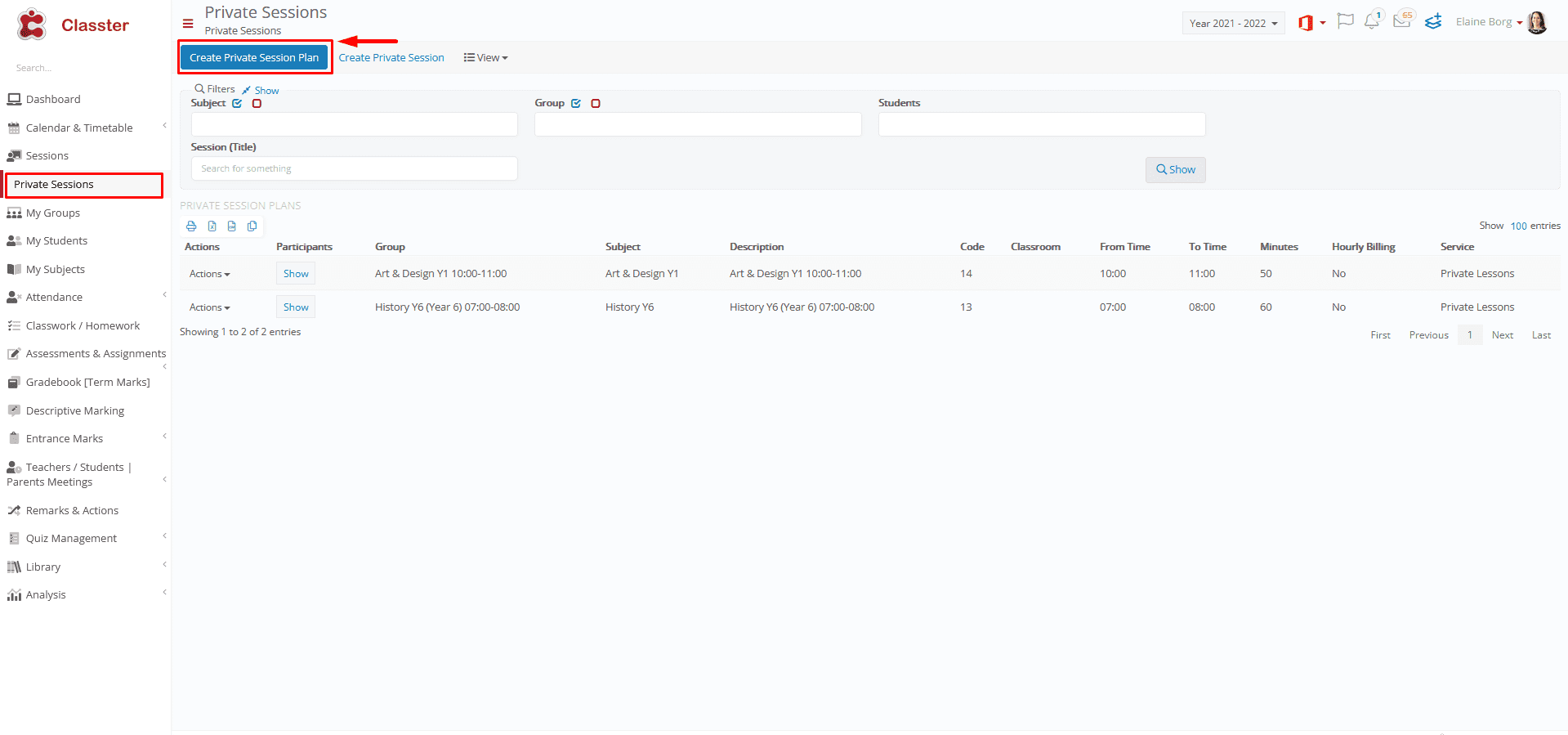This screenshot has height=735, width=1568.
Task: Click the Show link beside Filters
Action: tap(266, 91)
